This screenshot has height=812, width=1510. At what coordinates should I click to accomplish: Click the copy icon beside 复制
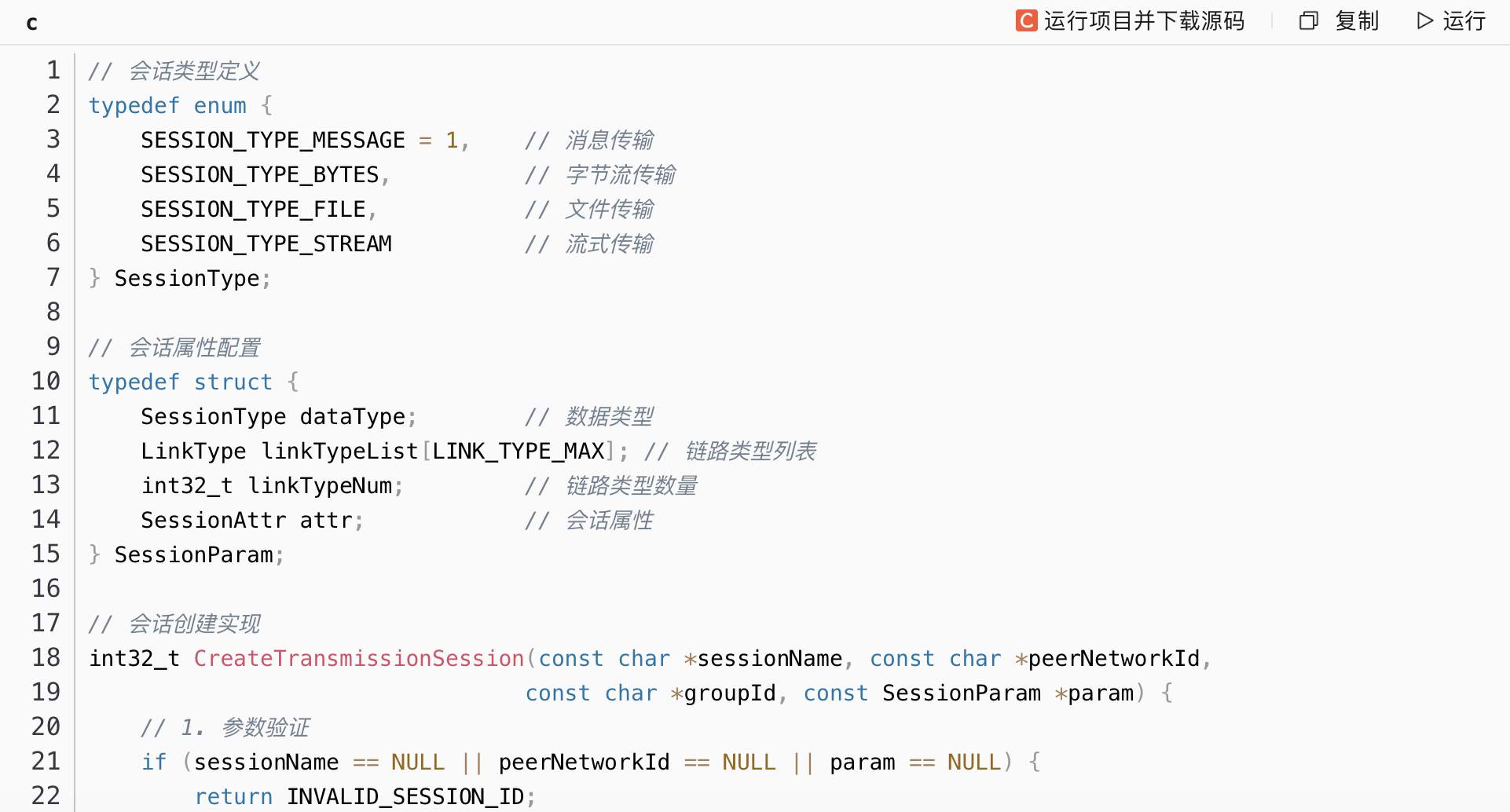[x=1308, y=20]
